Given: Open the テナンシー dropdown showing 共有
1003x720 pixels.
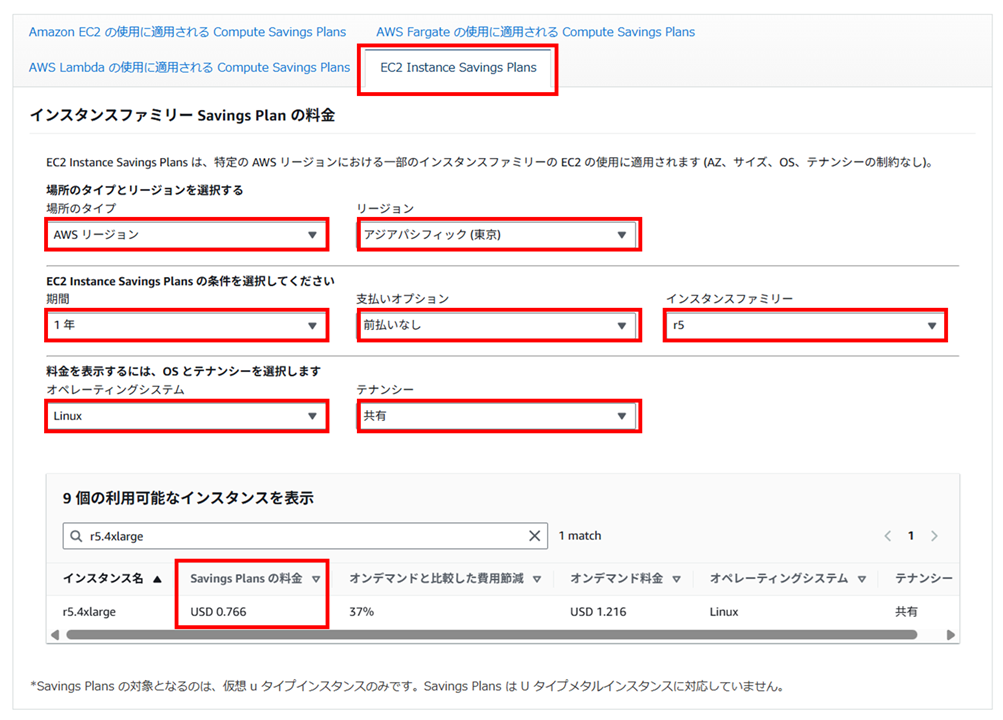Looking at the screenshot, I should tap(496, 416).
